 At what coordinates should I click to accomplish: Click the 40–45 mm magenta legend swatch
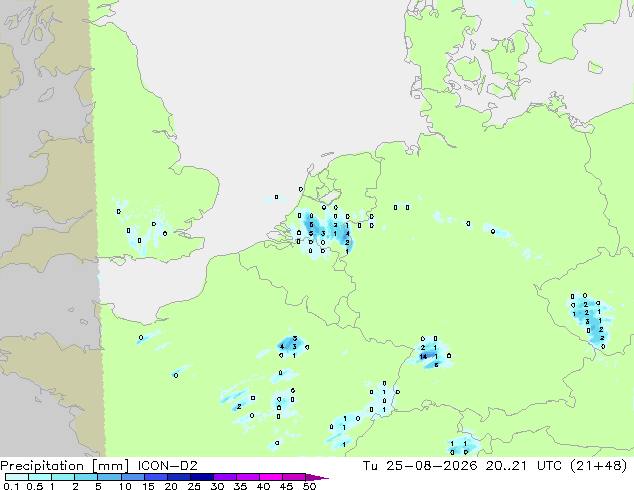271,477
